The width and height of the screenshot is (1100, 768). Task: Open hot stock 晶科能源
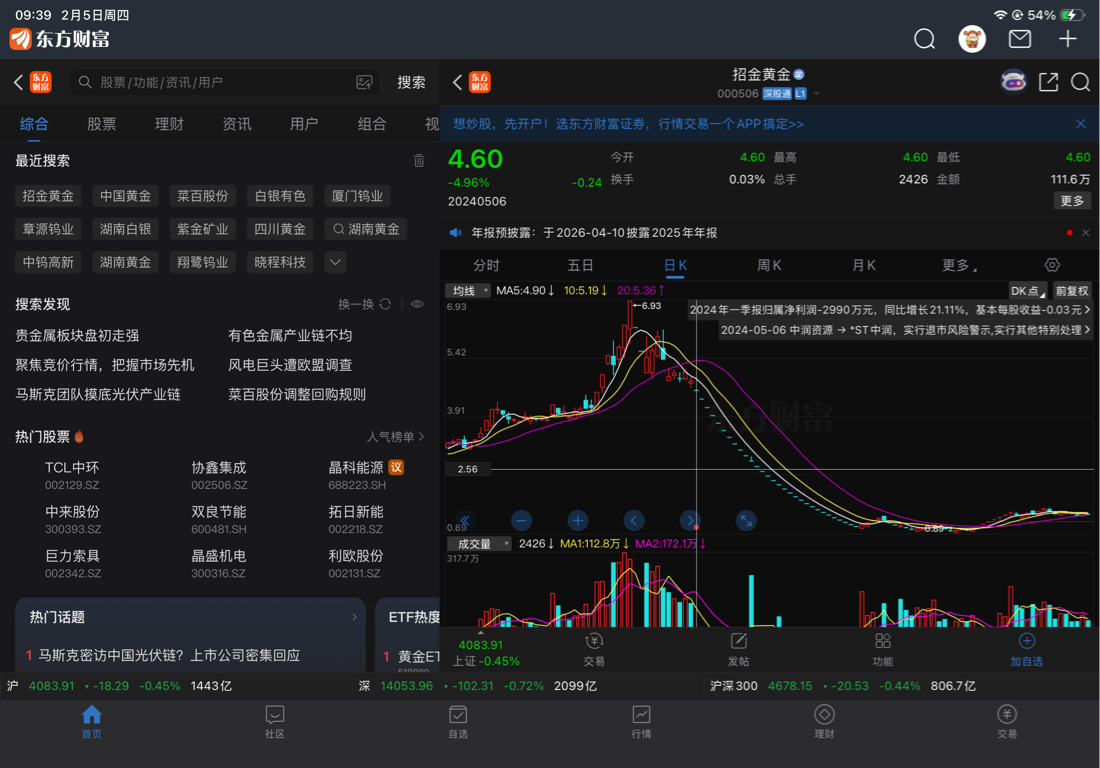click(366, 475)
